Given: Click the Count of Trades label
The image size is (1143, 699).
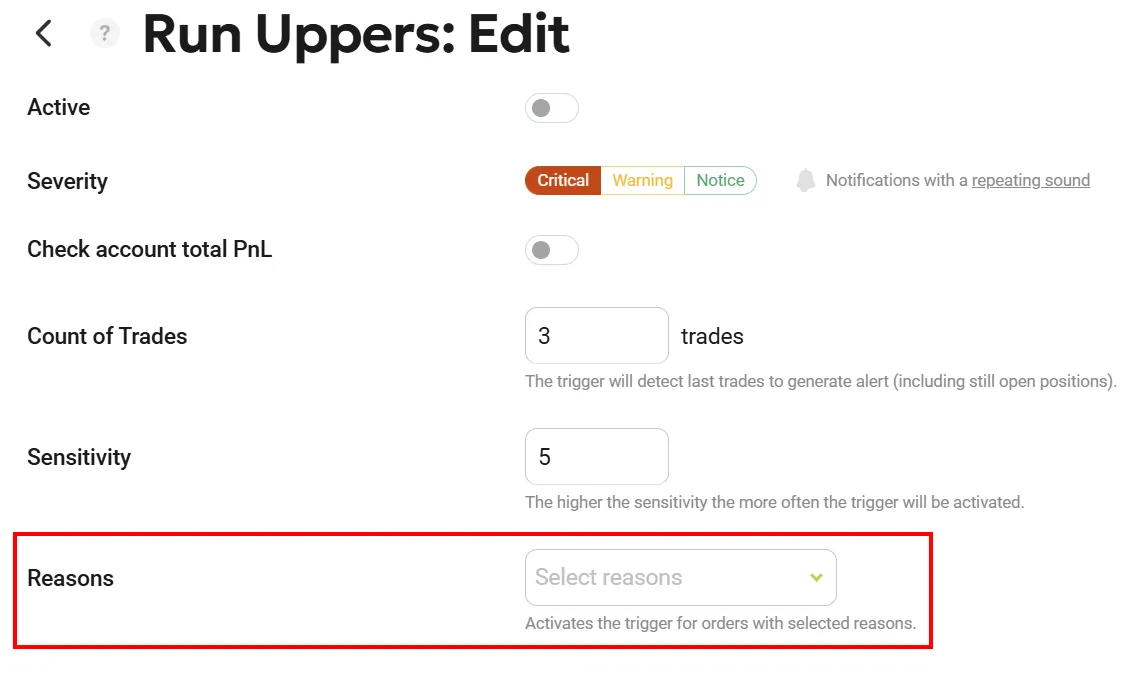Looking at the screenshot, I should click(107, 336).
